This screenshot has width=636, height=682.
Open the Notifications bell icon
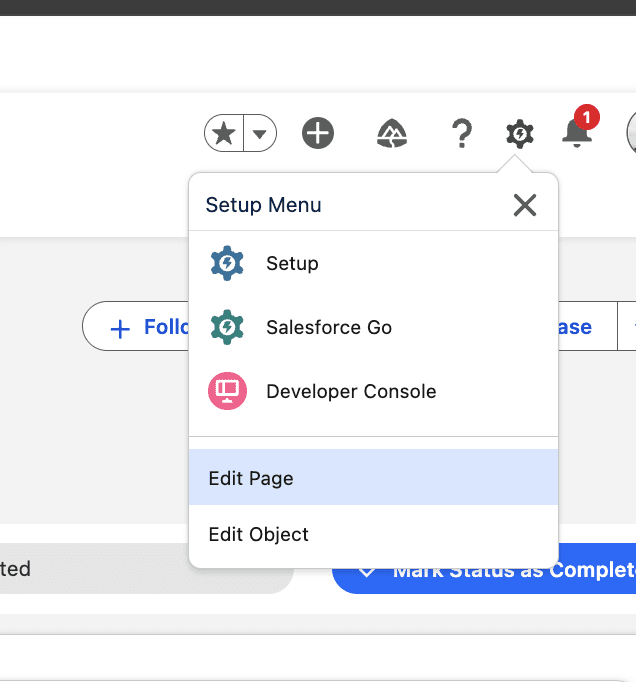pyautogui.click(x=577, y=132)
